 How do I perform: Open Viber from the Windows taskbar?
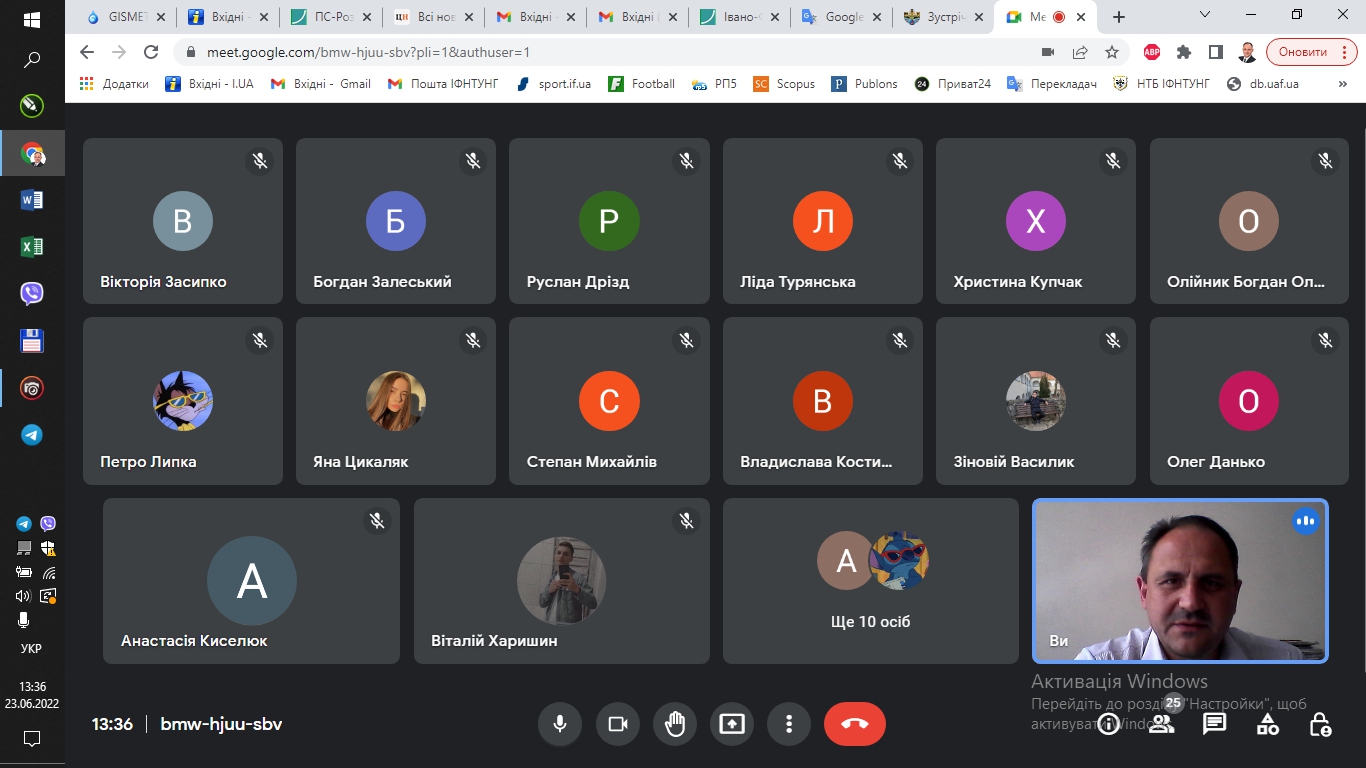coord(32,294)
